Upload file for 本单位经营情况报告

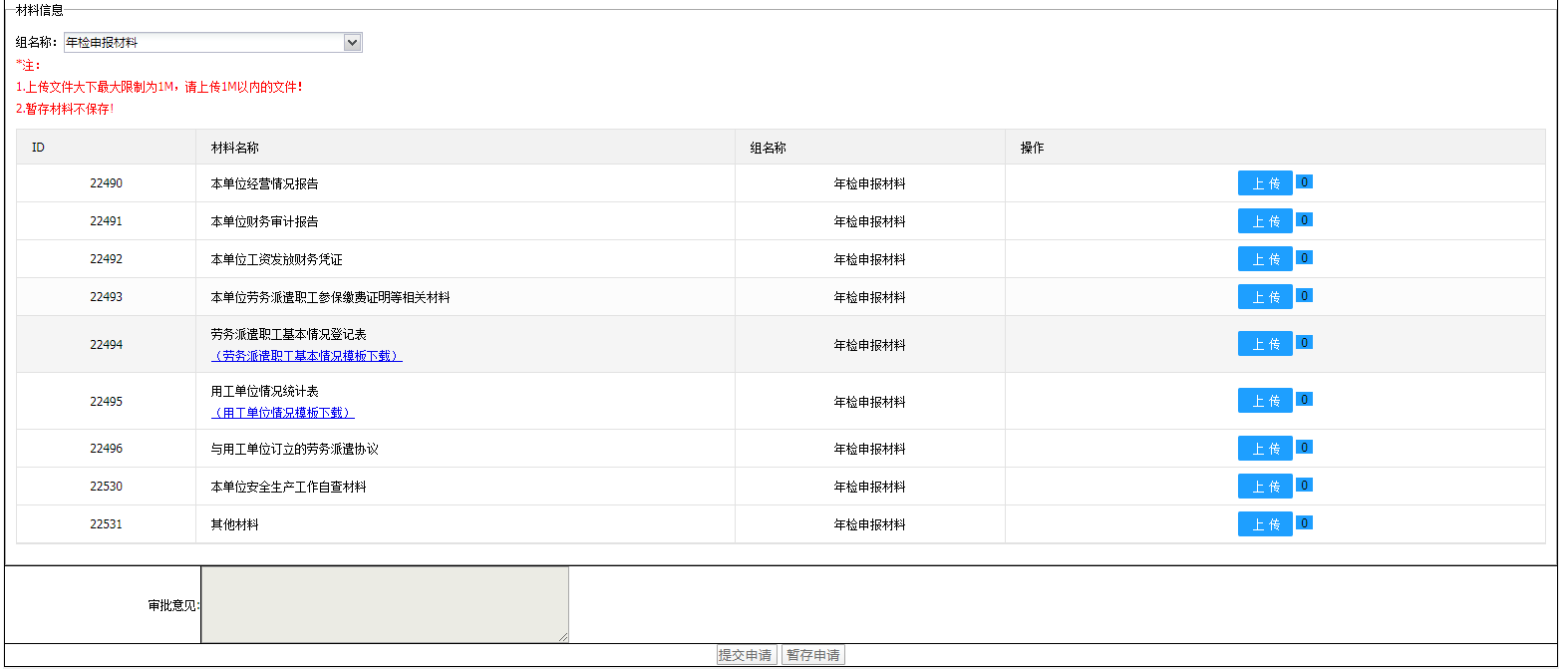click(x=1264, y=183)
